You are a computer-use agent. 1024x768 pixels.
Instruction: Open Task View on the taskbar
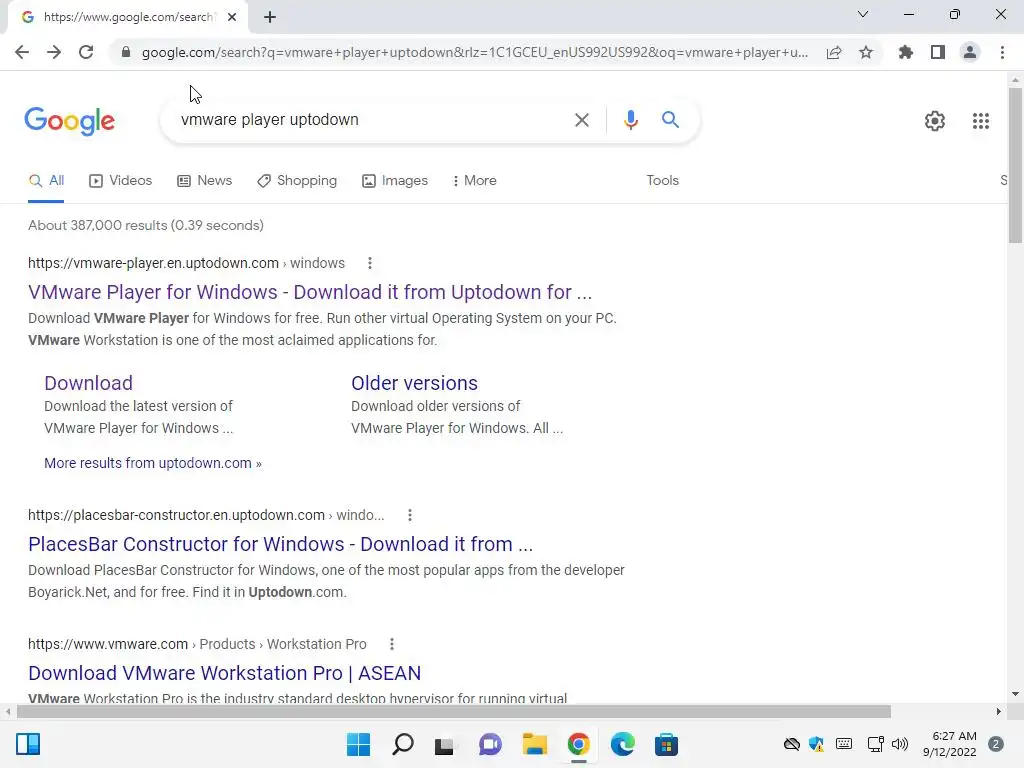point(445,744)
